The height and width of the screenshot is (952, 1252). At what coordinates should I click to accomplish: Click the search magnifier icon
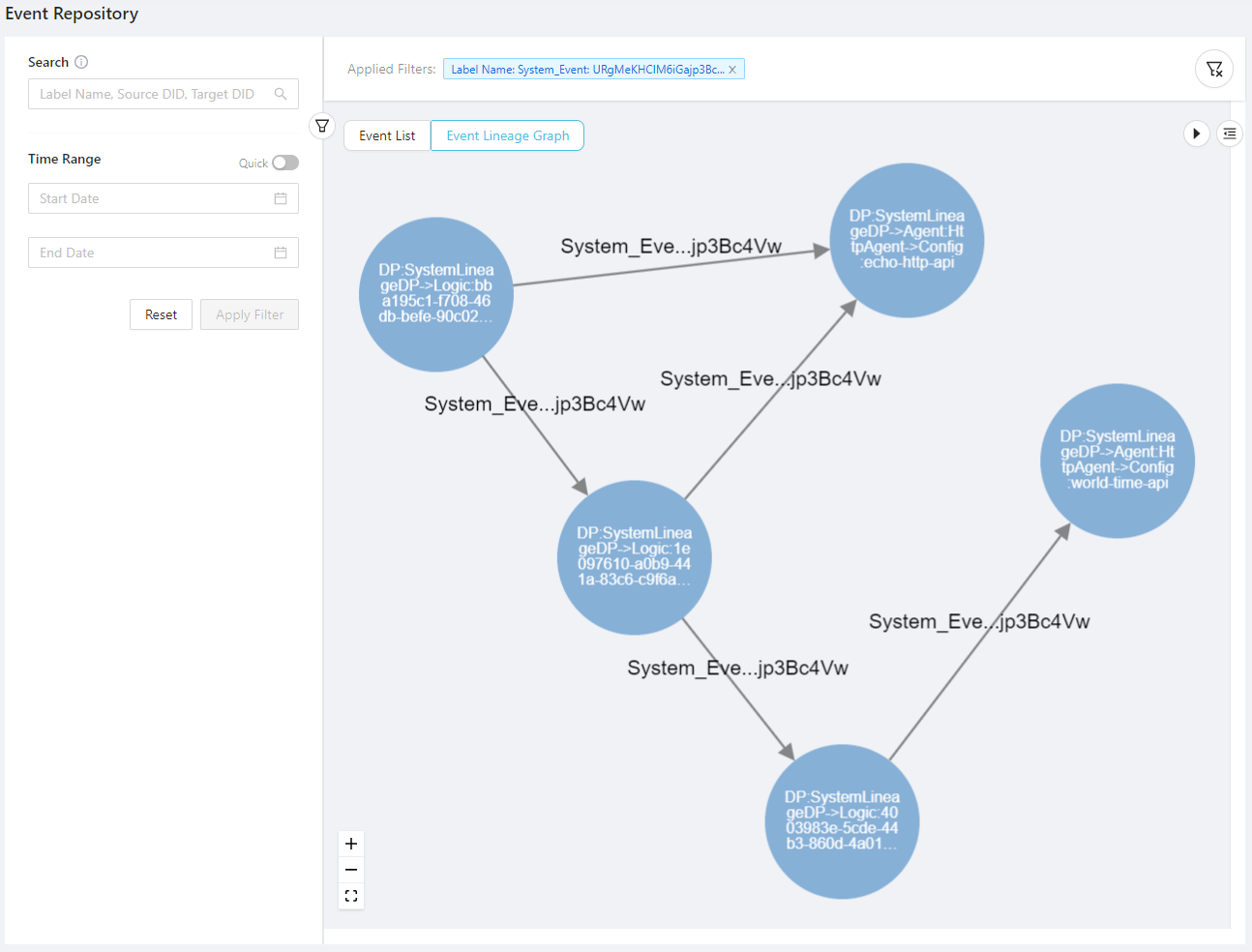[281, 94]
